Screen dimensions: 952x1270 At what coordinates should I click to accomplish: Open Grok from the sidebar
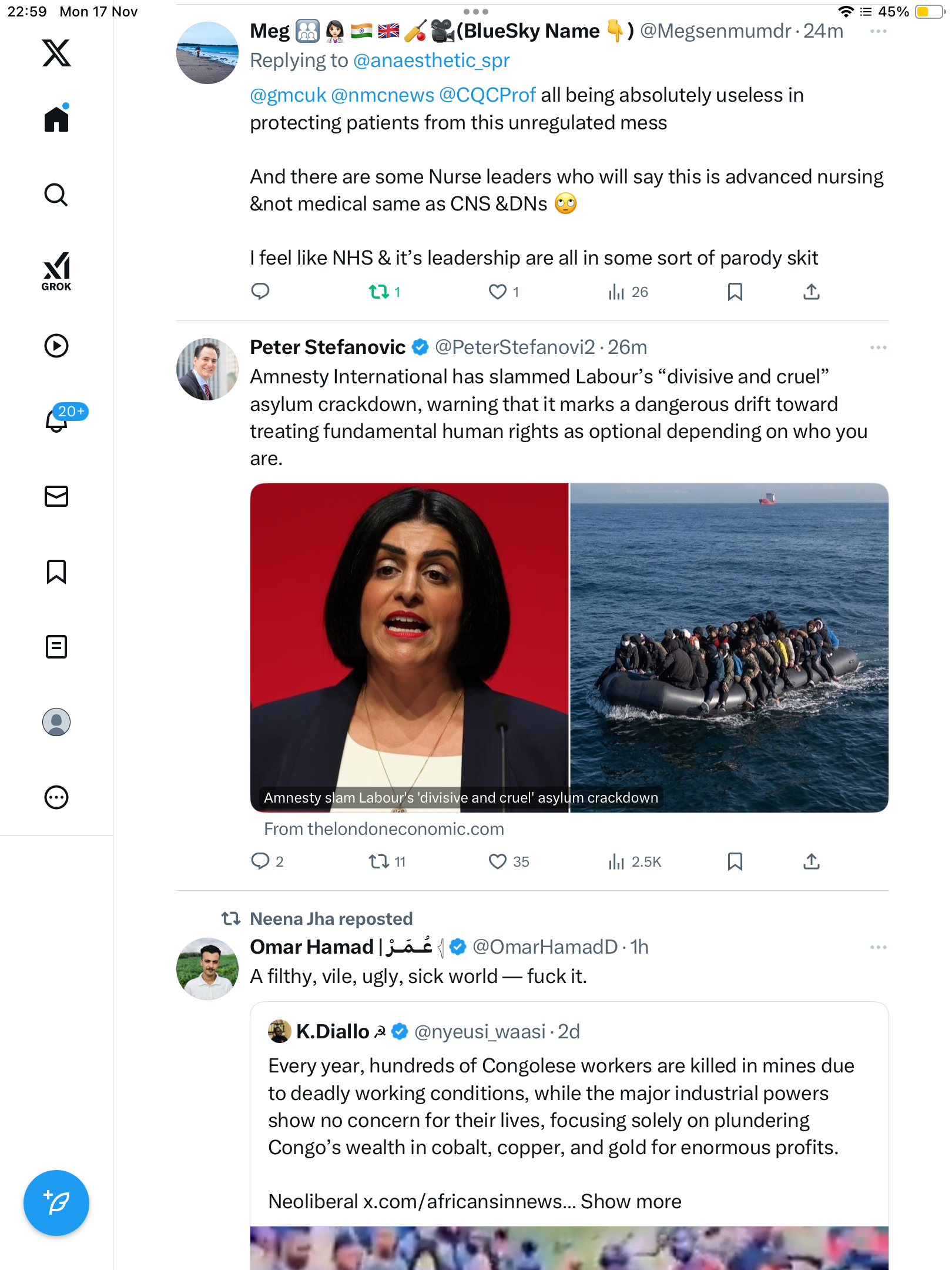point(56,271)
